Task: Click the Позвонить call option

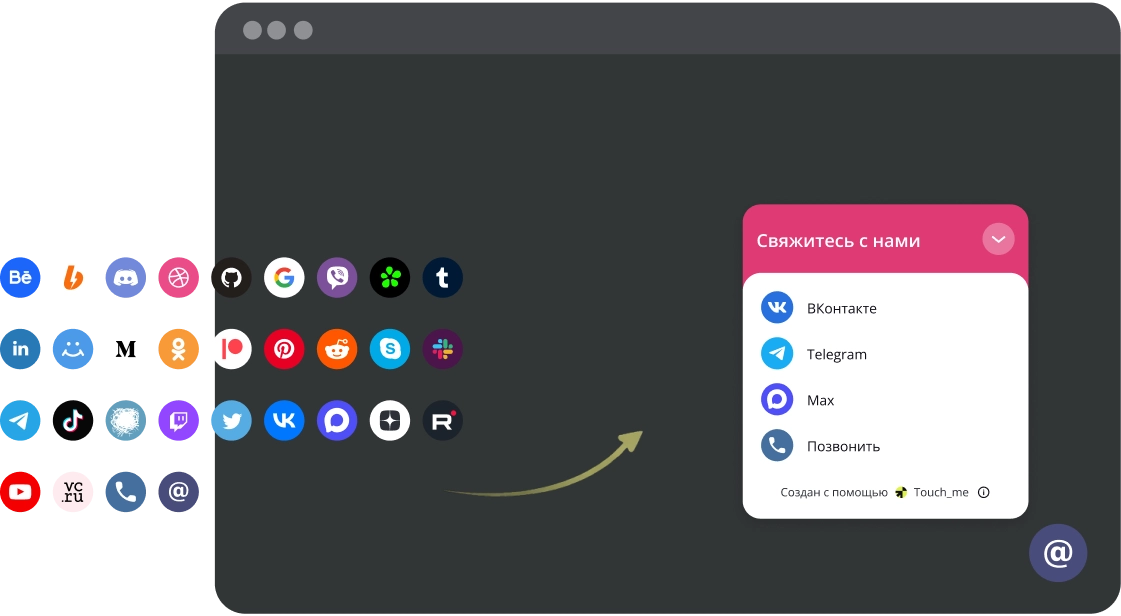Action: click(x=843, y=446)
